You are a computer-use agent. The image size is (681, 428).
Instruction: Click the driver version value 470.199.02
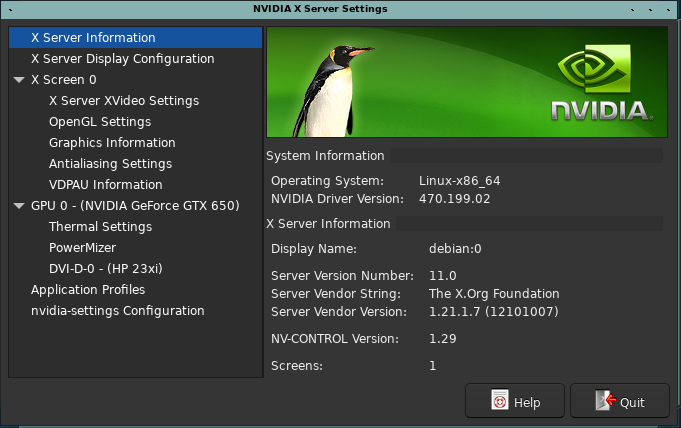(454, 199)
